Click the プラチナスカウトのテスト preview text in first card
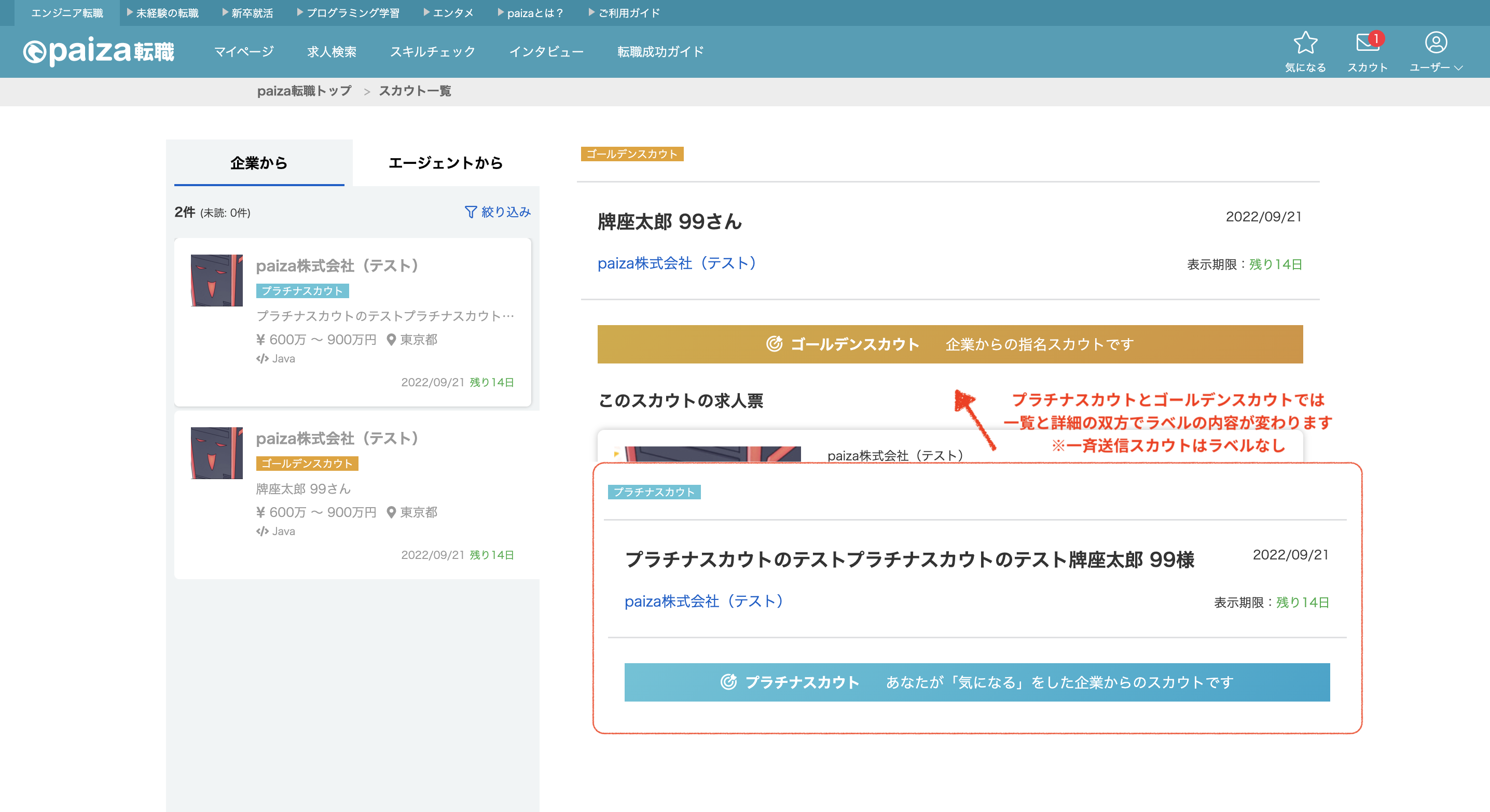This screenshot has width=1490, height=812. pyautogui.click(x=385, y=316)
